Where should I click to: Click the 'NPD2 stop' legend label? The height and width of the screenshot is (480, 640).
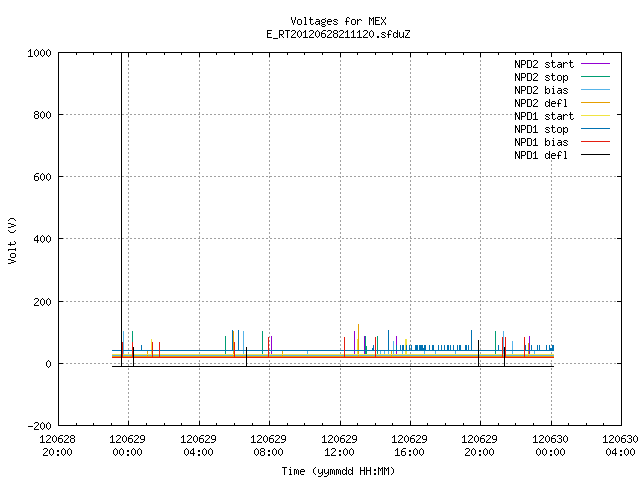coord(541,77)
